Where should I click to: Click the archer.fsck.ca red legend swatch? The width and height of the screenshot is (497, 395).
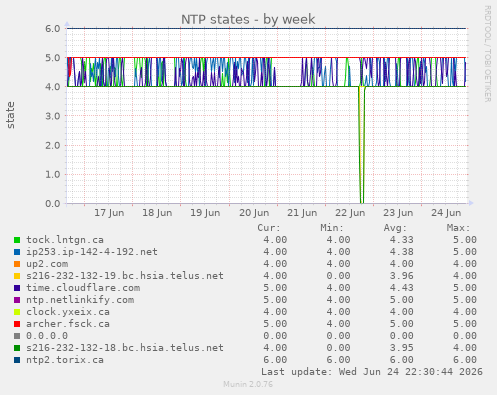point(17,324)
